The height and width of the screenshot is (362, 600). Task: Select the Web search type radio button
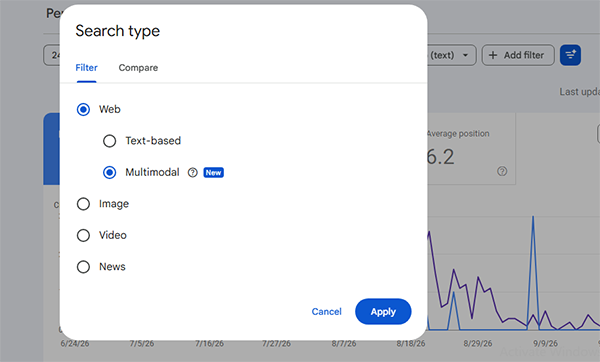point(83,109)
